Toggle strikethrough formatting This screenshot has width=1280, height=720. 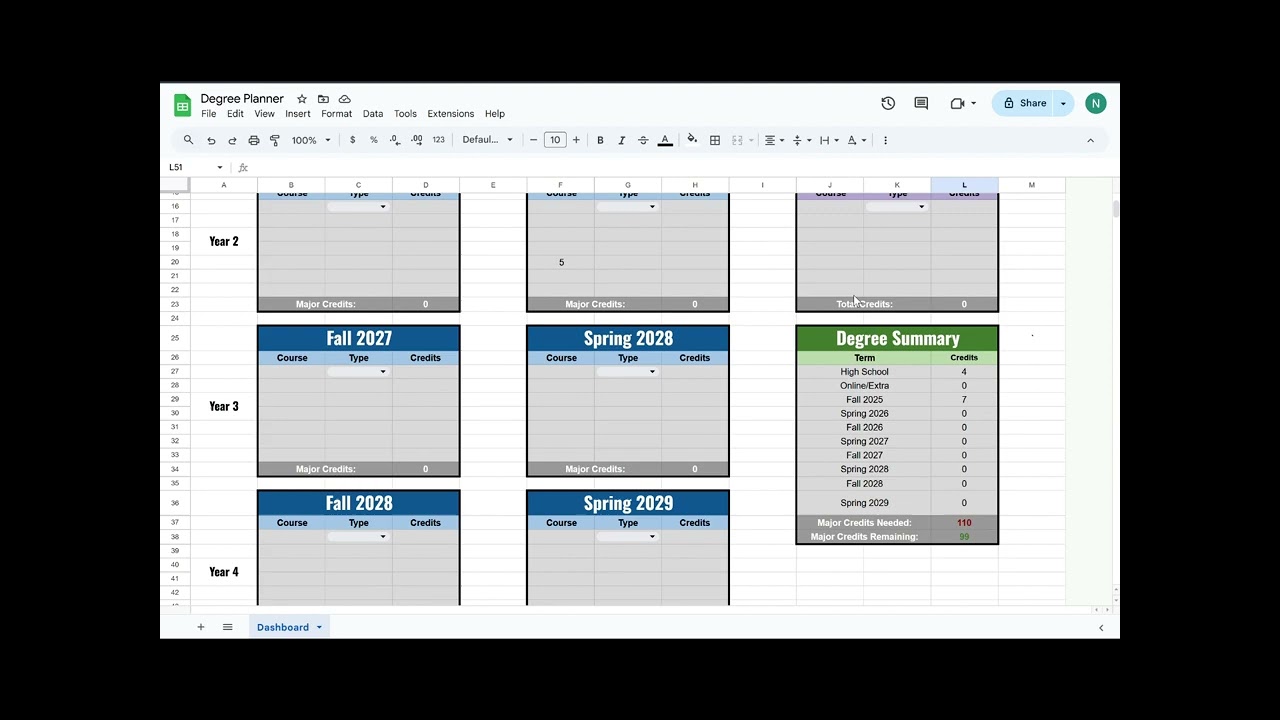(643, 140)
